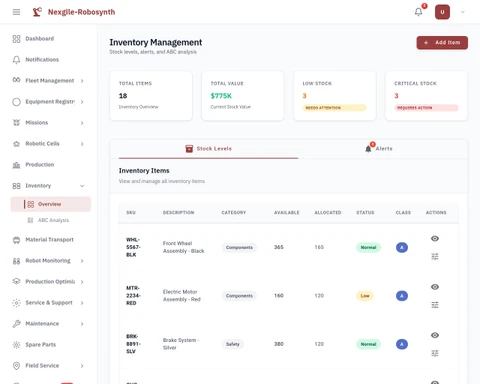Image resolution: width=480 pixels, height=384 pixels.
Task: Open Material Transport menu link
Action: pos(51,240)
